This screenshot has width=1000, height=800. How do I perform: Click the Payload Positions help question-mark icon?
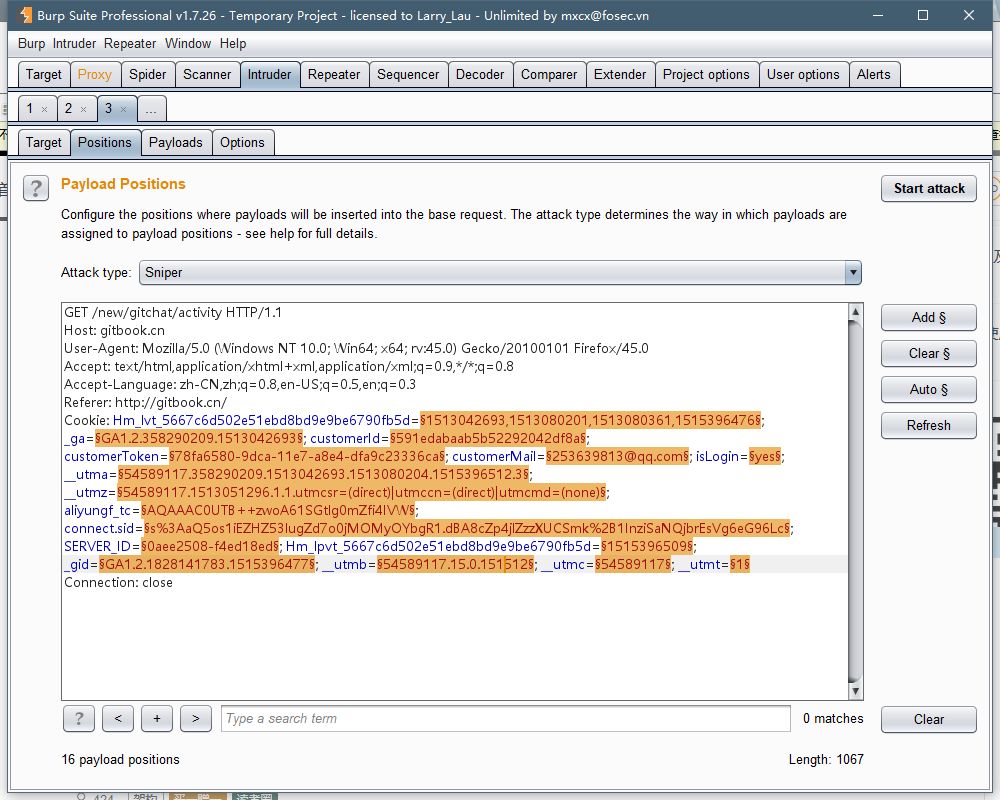pyautogui.click(x=36, y=188)
